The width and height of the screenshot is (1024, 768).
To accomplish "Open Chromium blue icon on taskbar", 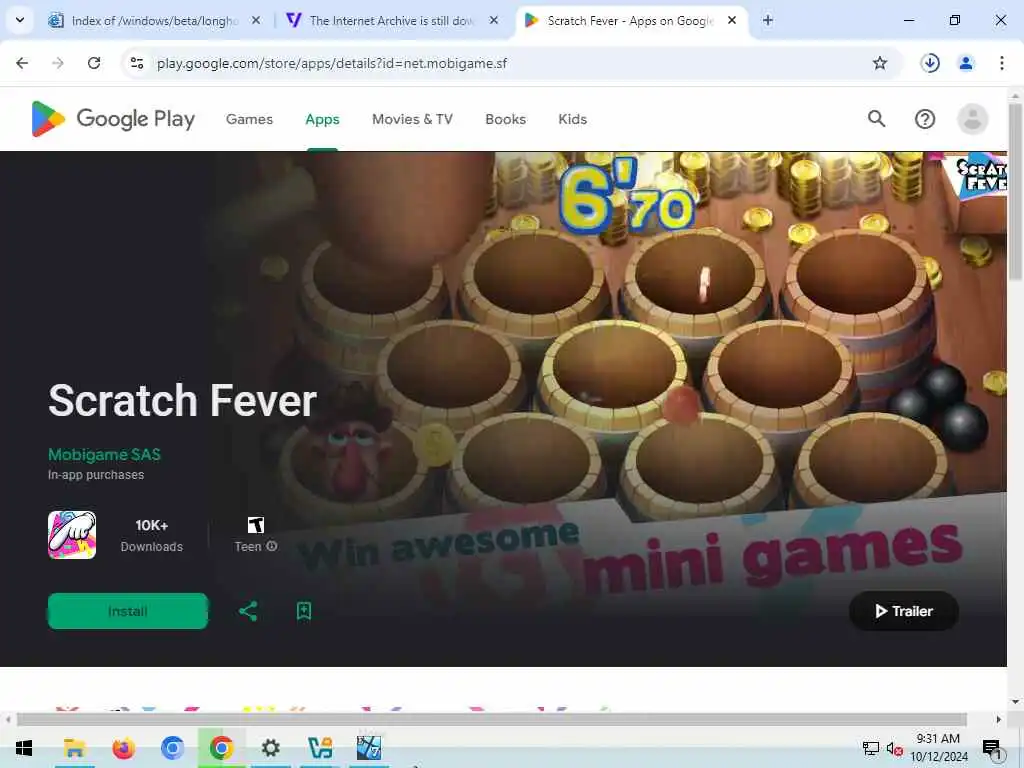I will click(172, 748).
